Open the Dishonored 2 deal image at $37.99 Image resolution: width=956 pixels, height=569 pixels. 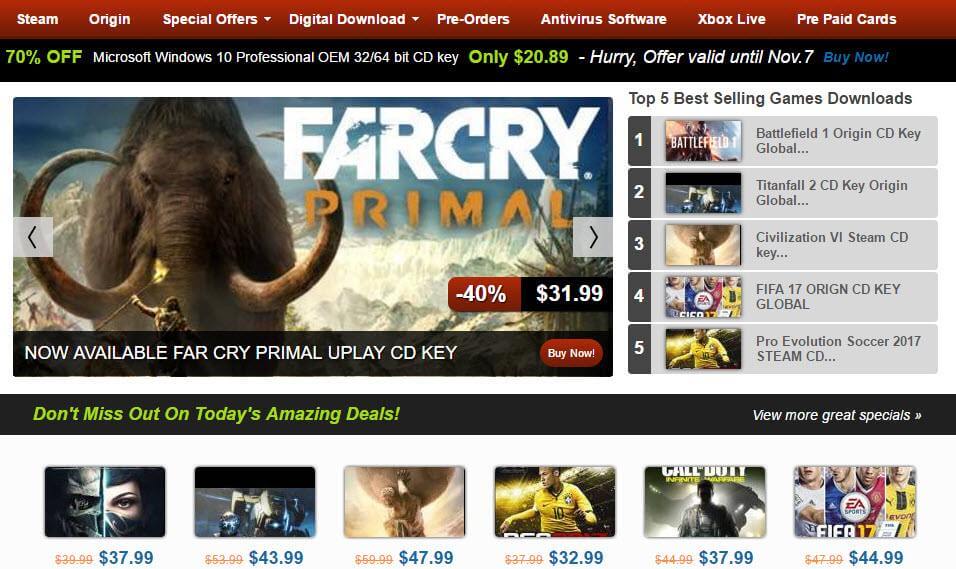point(105,502)
